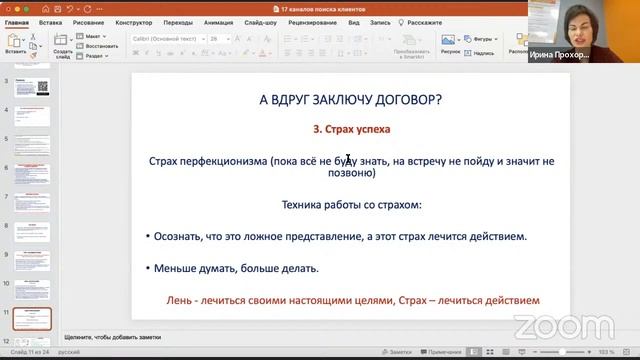Select slide 10 thumbnail
The image size is (640, 360).
pos(32,290)
